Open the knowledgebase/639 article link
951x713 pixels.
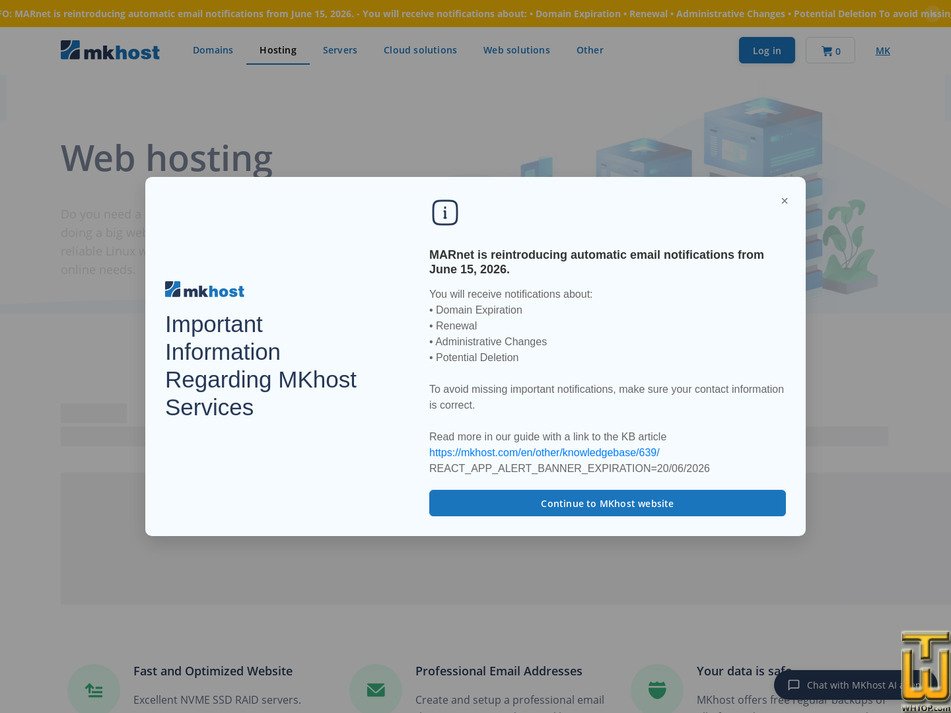(544, 452)
